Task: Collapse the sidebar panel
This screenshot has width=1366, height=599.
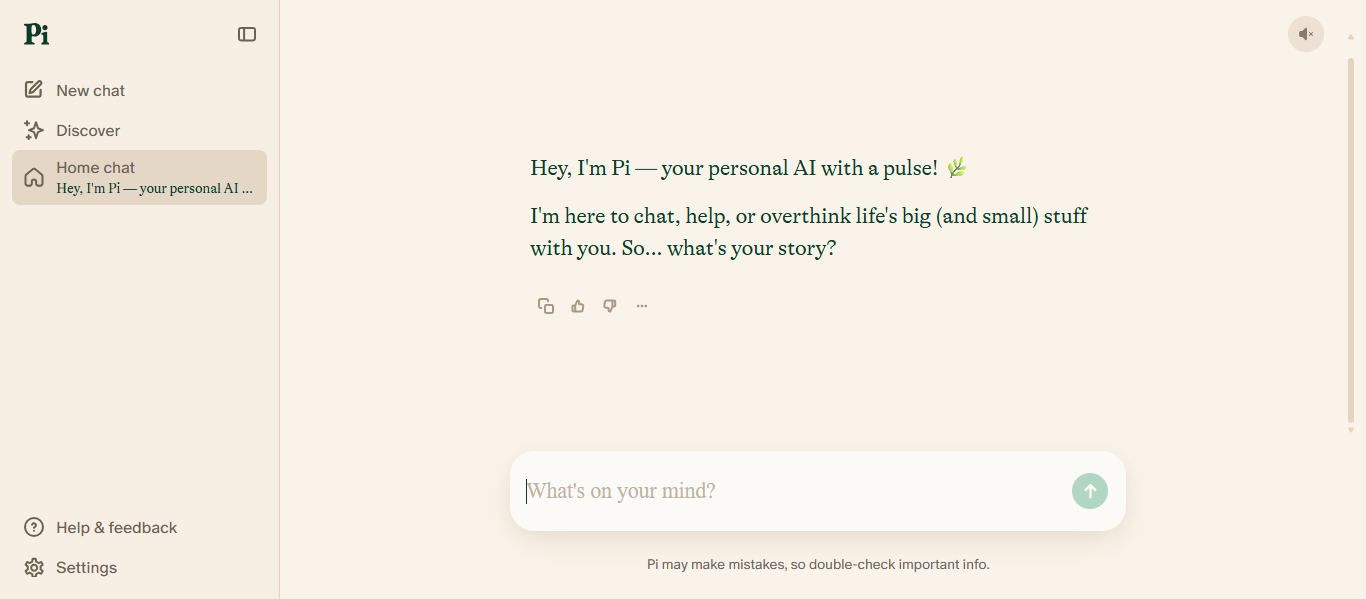Action: (247, 34)
